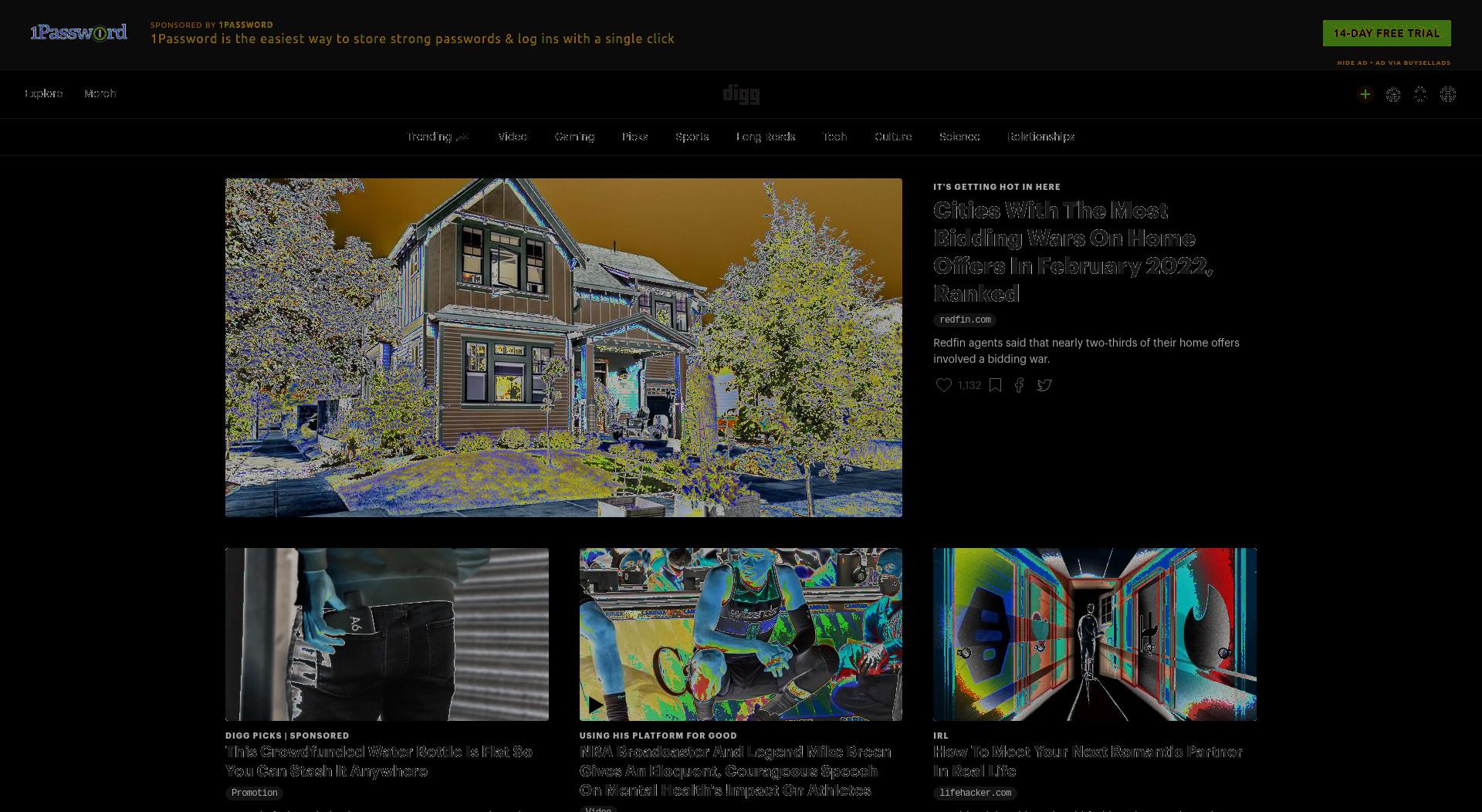Open How To Meet Your Next Romantic Partner
The image size is (1482, 812).
pos(1088,761)
